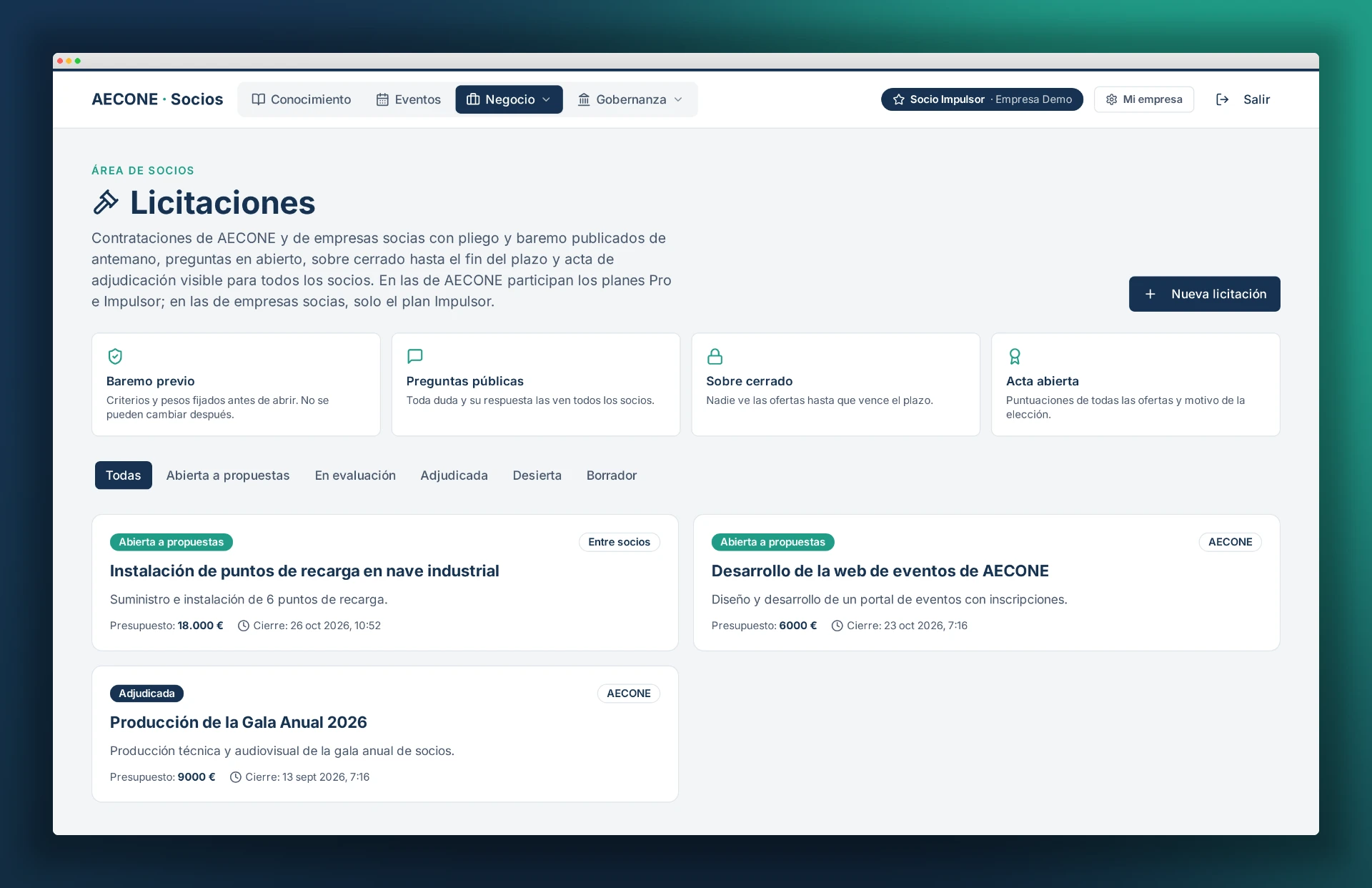1372x888 pixels.
Task: Click the logout arrow icon beside Salir
Action: (1223, 99)
